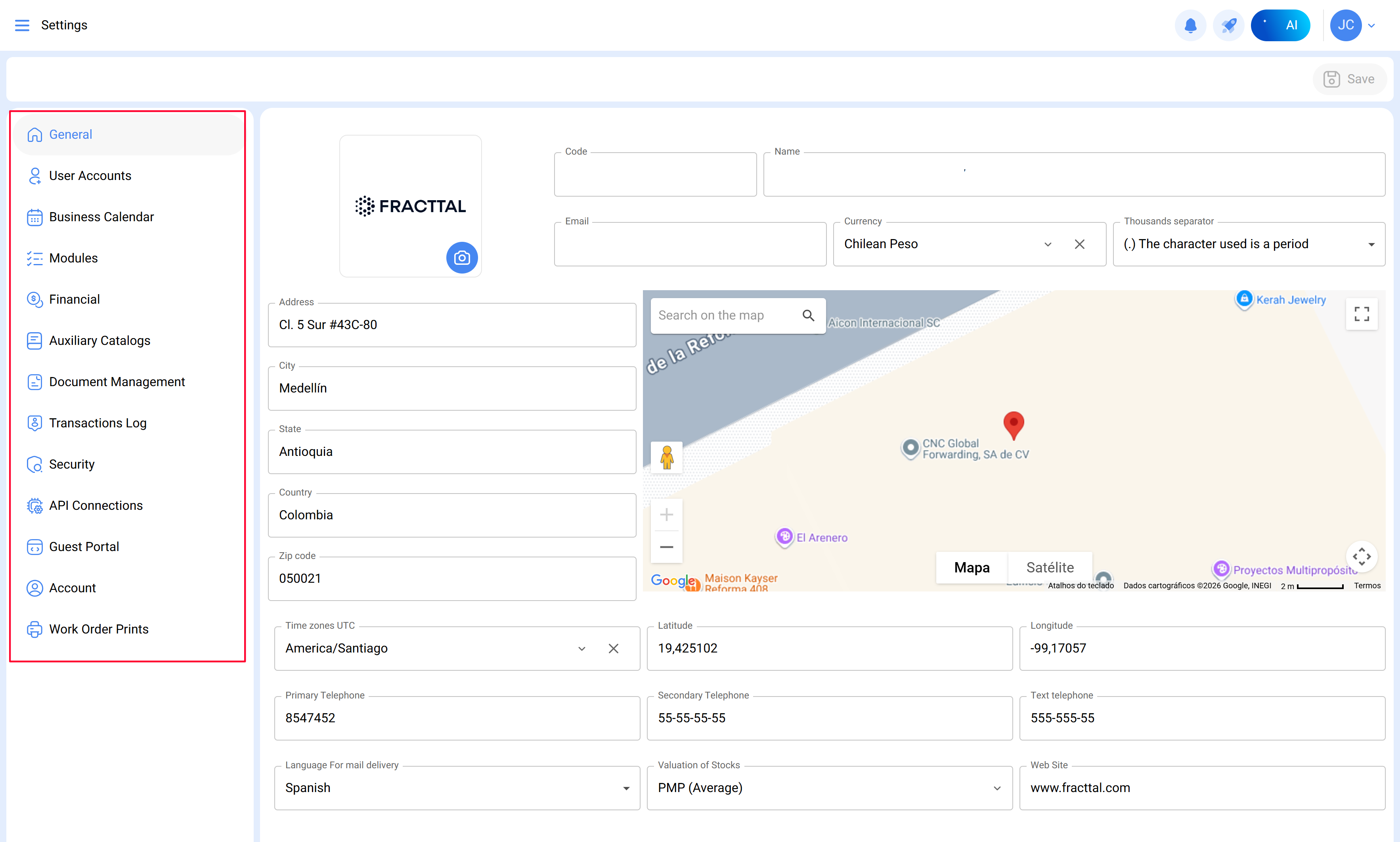Click the Save button
The image size is (1400, 842).
1350,79
